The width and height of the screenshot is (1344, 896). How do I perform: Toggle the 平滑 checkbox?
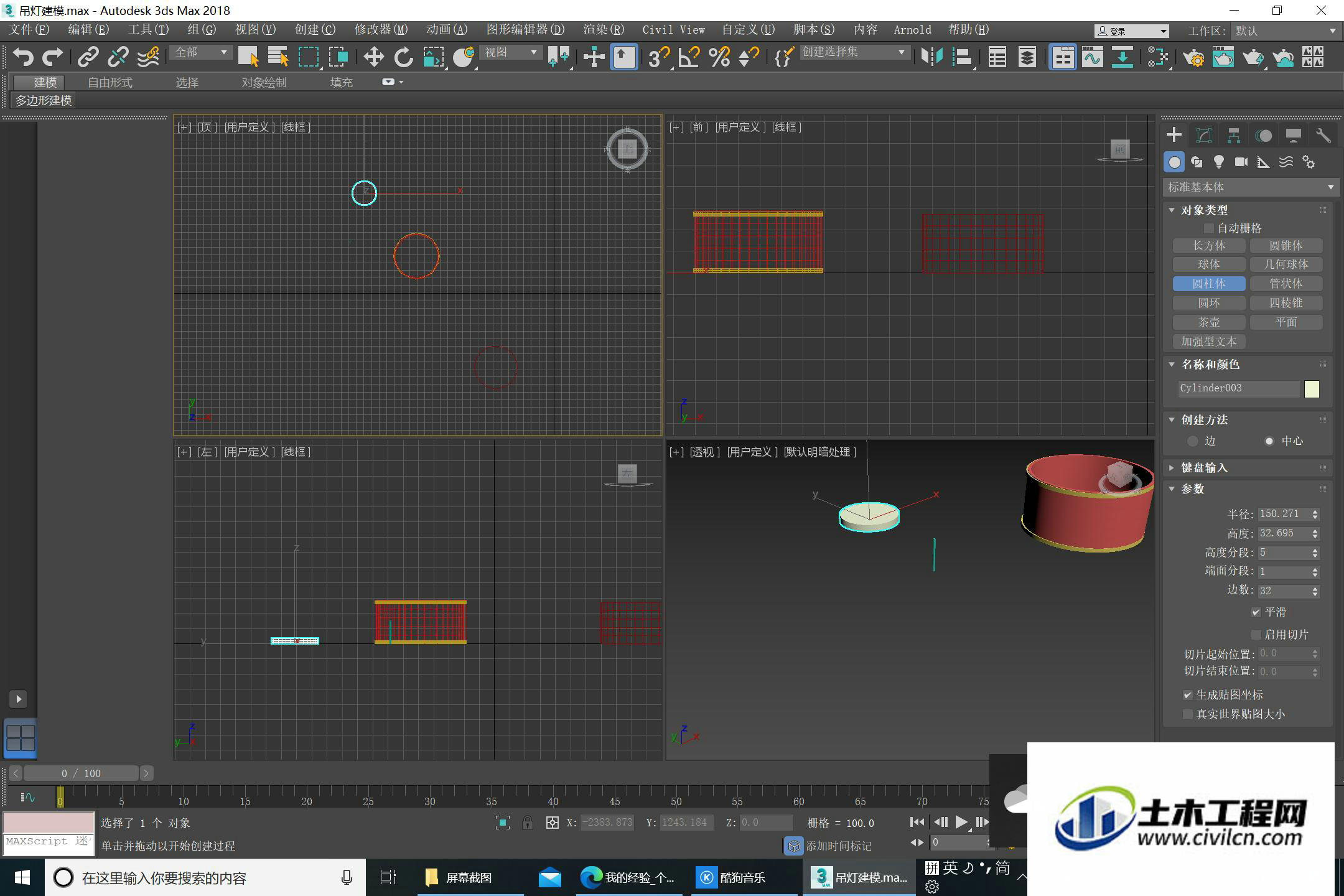(1256, 613)
